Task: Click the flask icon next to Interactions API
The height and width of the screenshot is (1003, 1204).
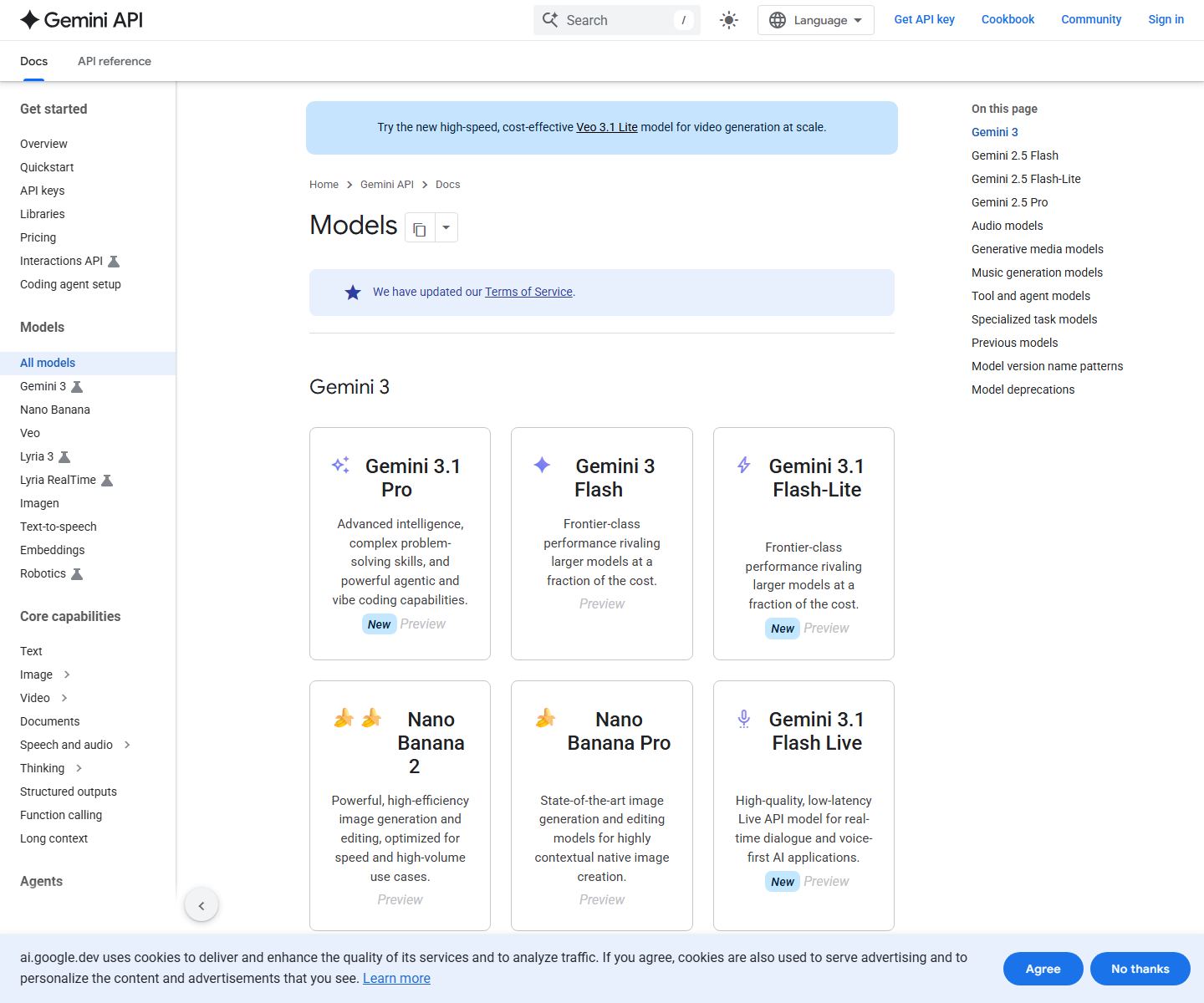Action: point(115,262)
